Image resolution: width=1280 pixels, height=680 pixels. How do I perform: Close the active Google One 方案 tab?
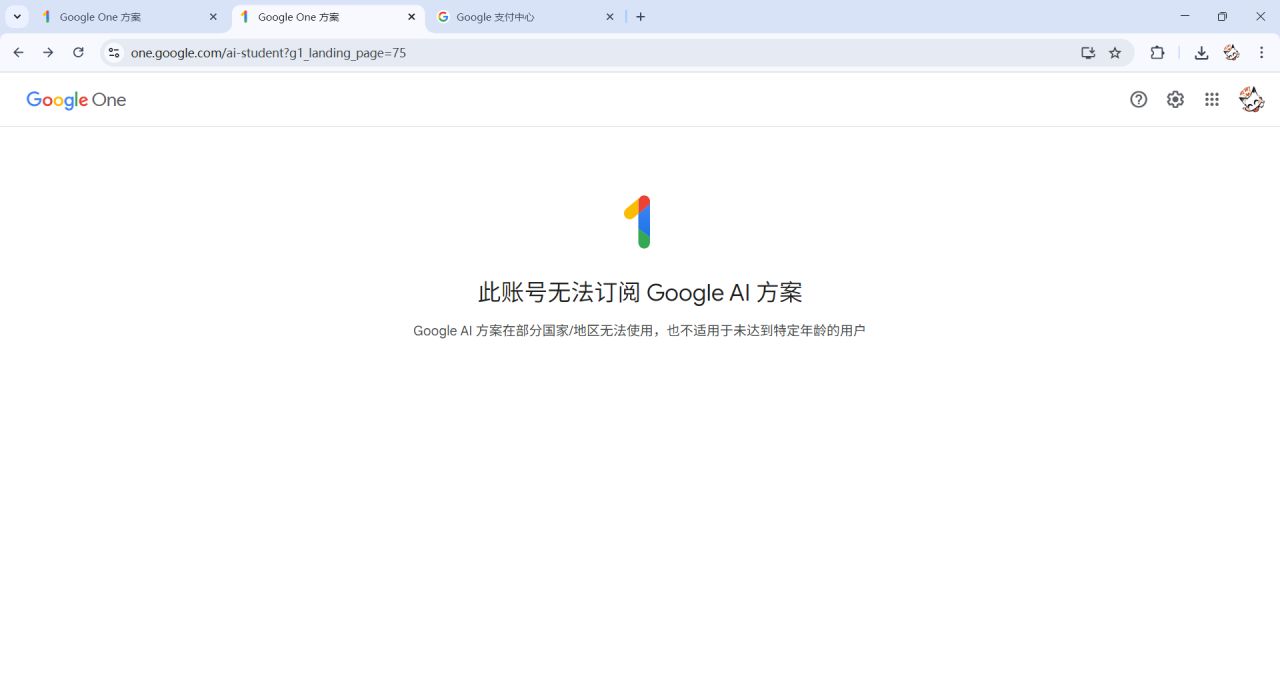tap(411, 17)
